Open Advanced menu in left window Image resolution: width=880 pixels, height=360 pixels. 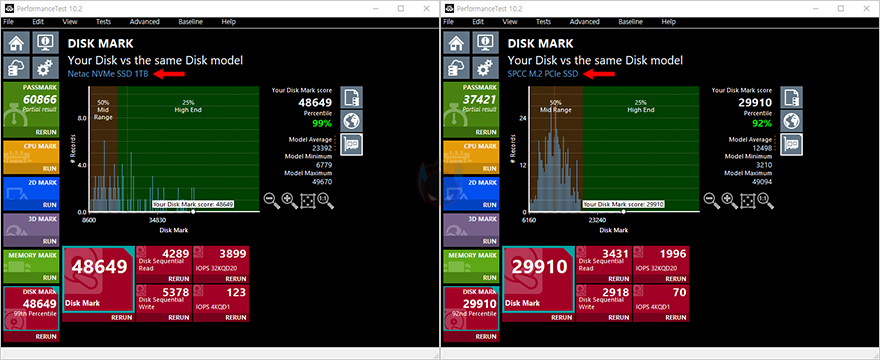coord(145,22)
